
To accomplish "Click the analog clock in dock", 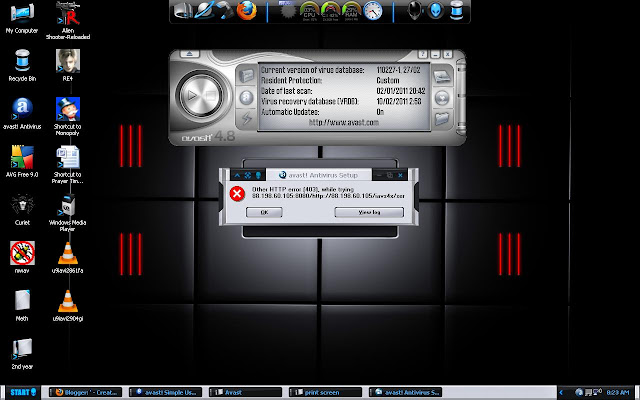I will coord(373,11).
